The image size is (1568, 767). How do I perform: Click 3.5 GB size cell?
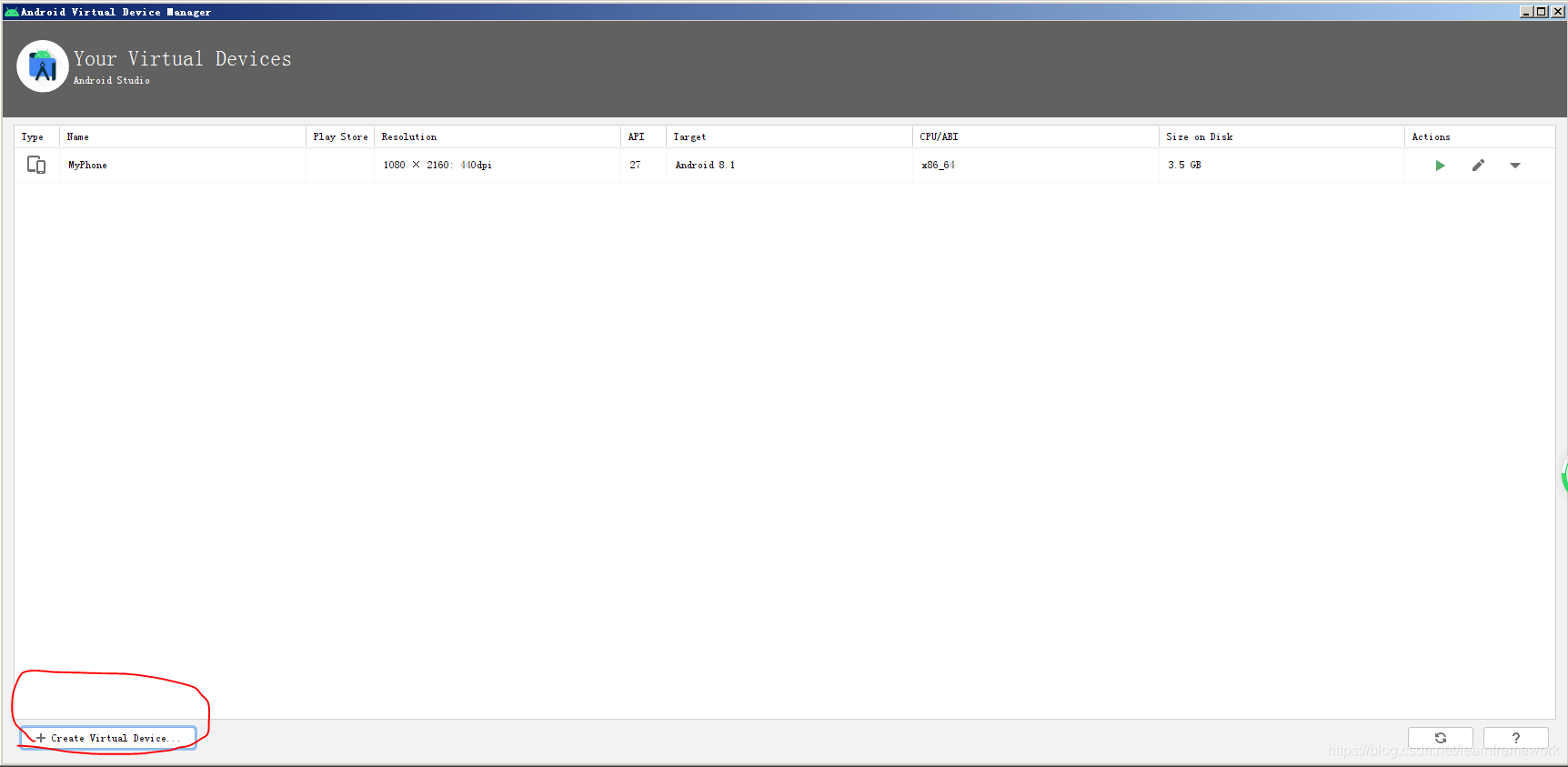tap(1282, 165)
